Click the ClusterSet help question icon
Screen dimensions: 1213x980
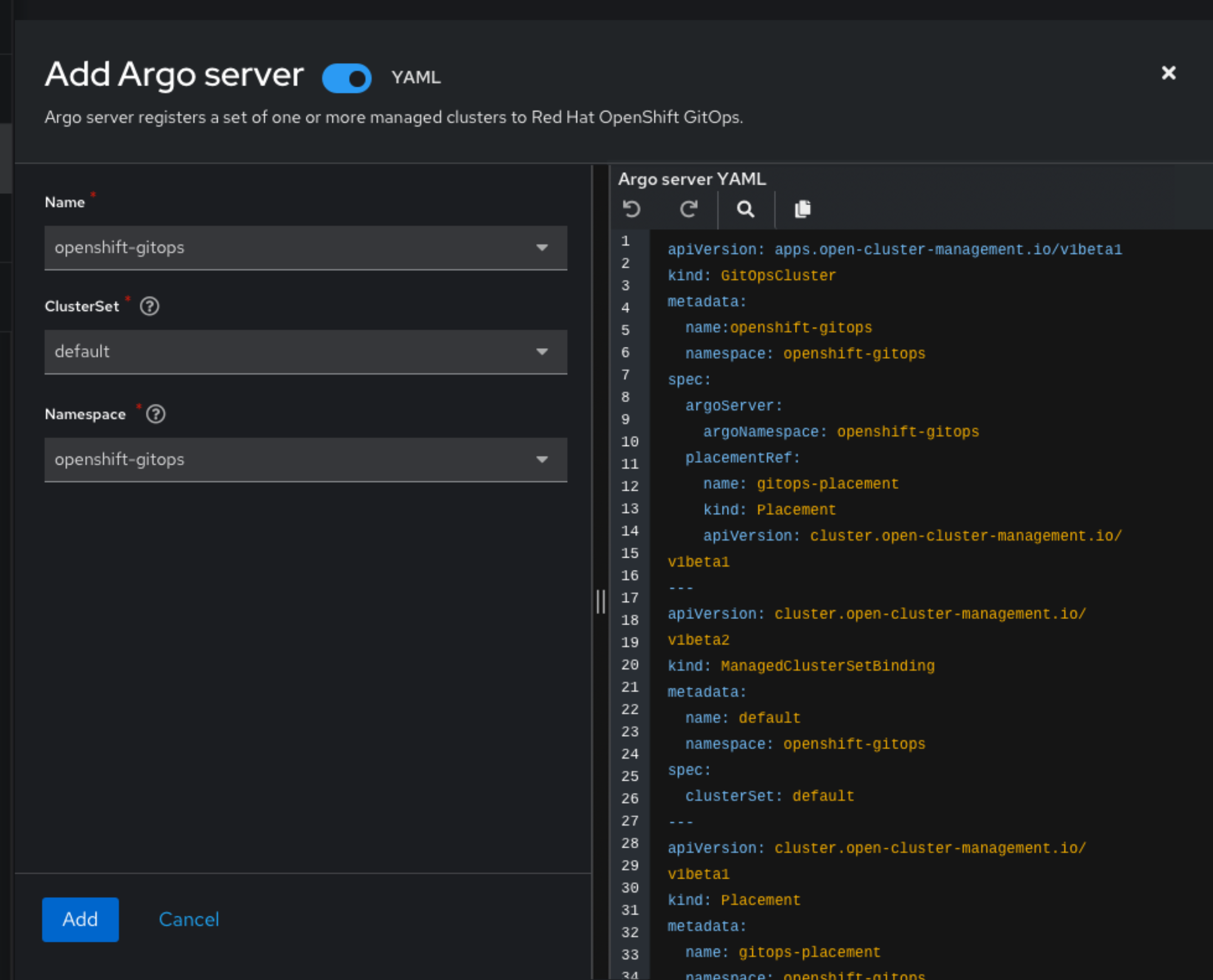(150, 306)
